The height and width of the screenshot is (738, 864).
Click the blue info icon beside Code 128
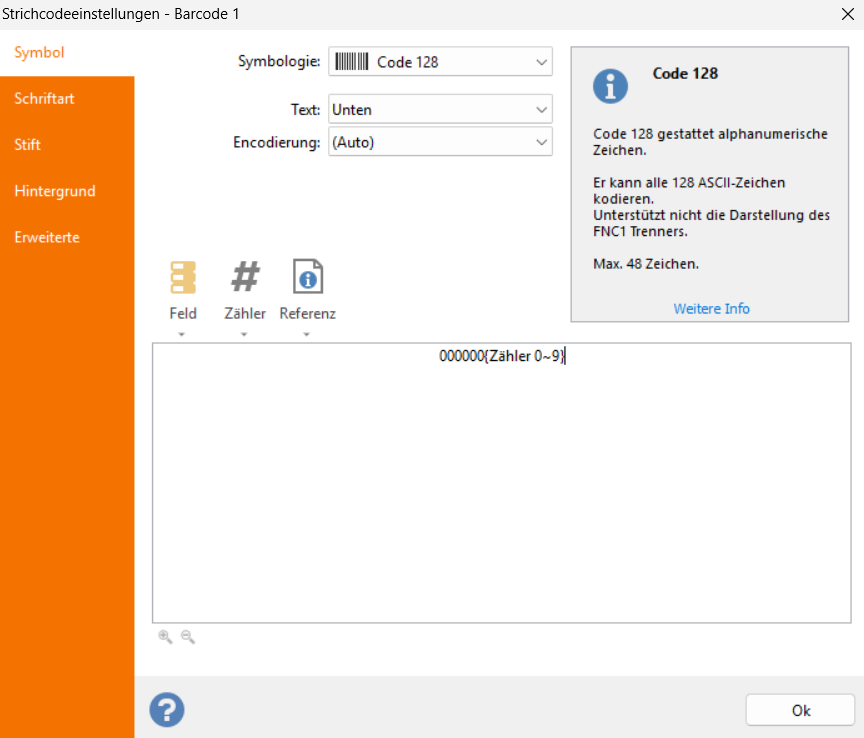(x=610, y=86)
